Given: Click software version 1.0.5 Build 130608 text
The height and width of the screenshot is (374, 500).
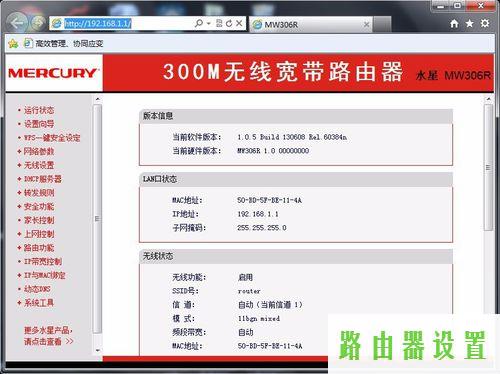Looking at the screenshot, I should pos(292,137).
